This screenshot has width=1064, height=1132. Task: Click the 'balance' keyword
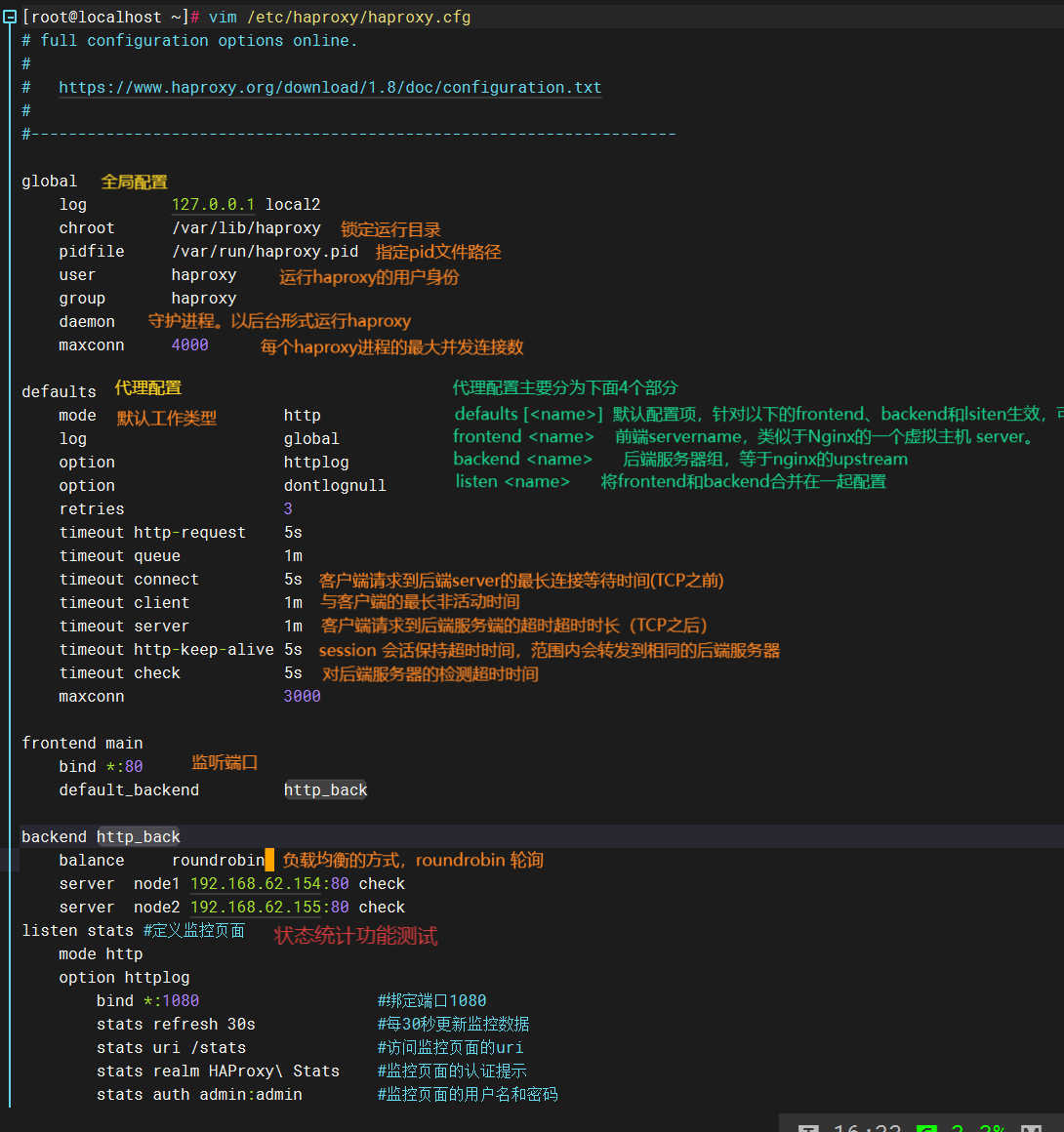[92, 860]
